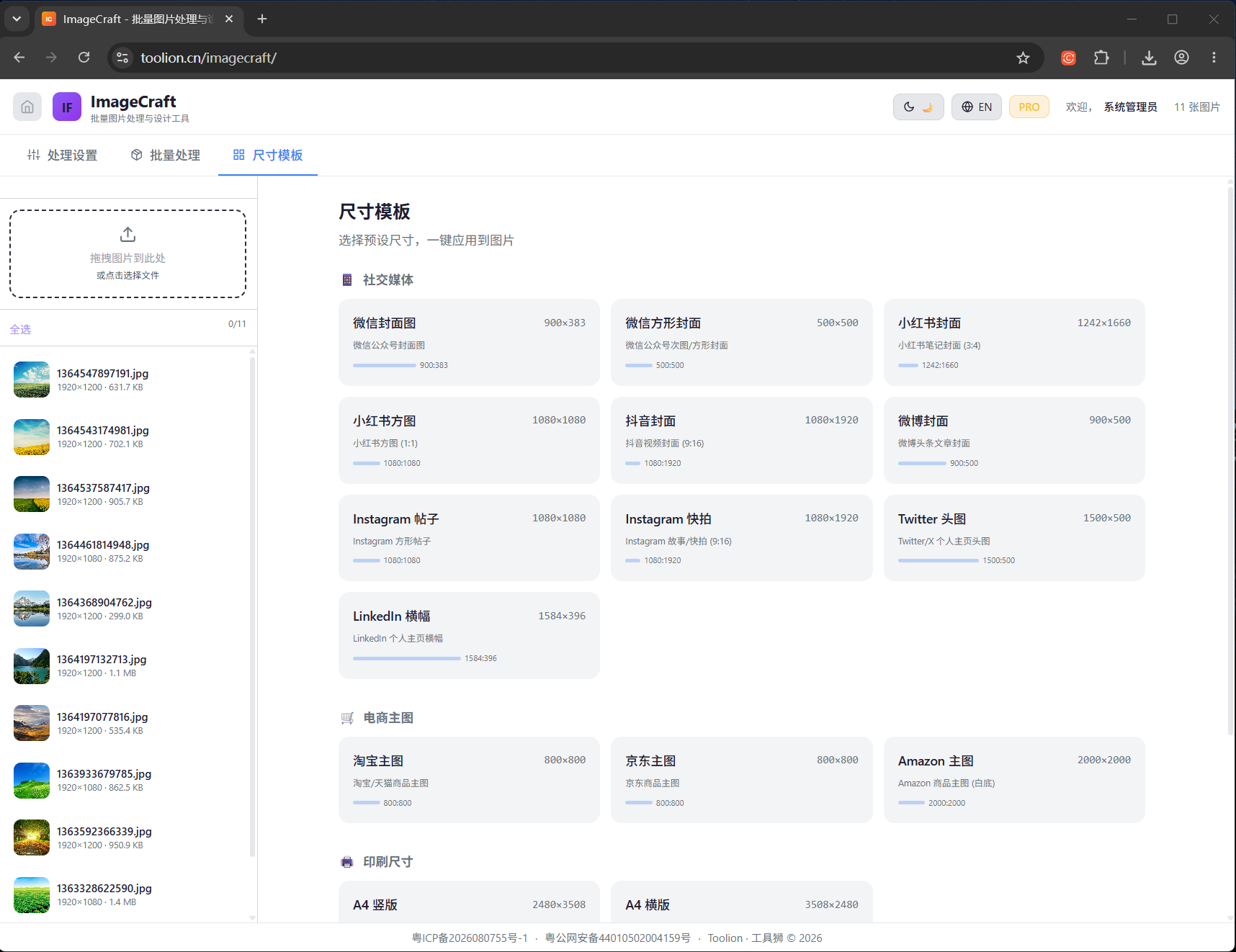Select the 京东主图 800×800 template

pyautogui.click(x=741, y=780)
